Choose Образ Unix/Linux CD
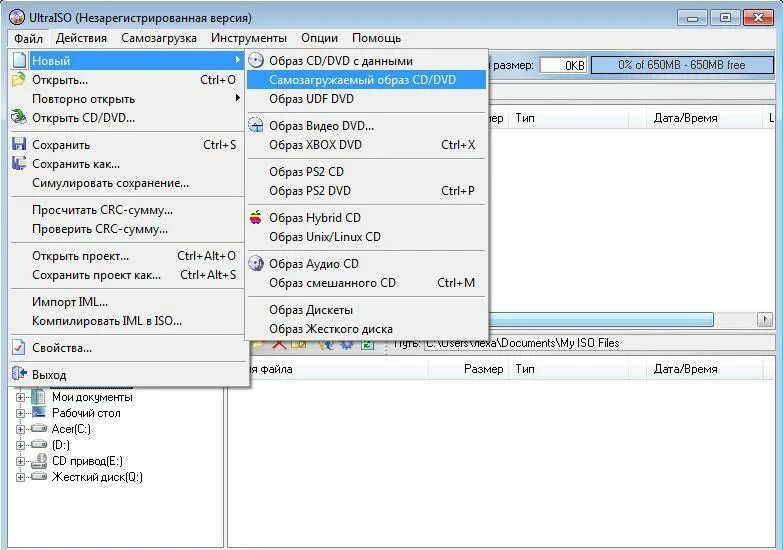Screen dimensions: 783x550 pos(366,236)
